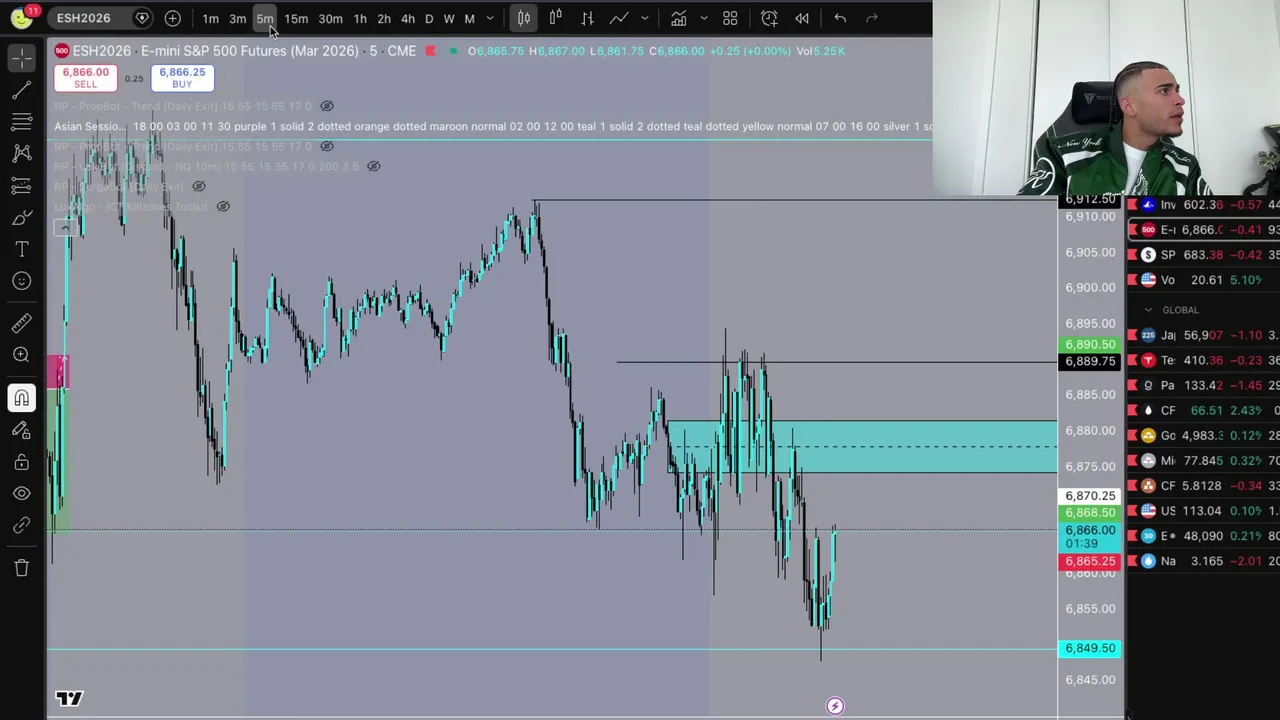Redo the last chart action

point(872,18)
